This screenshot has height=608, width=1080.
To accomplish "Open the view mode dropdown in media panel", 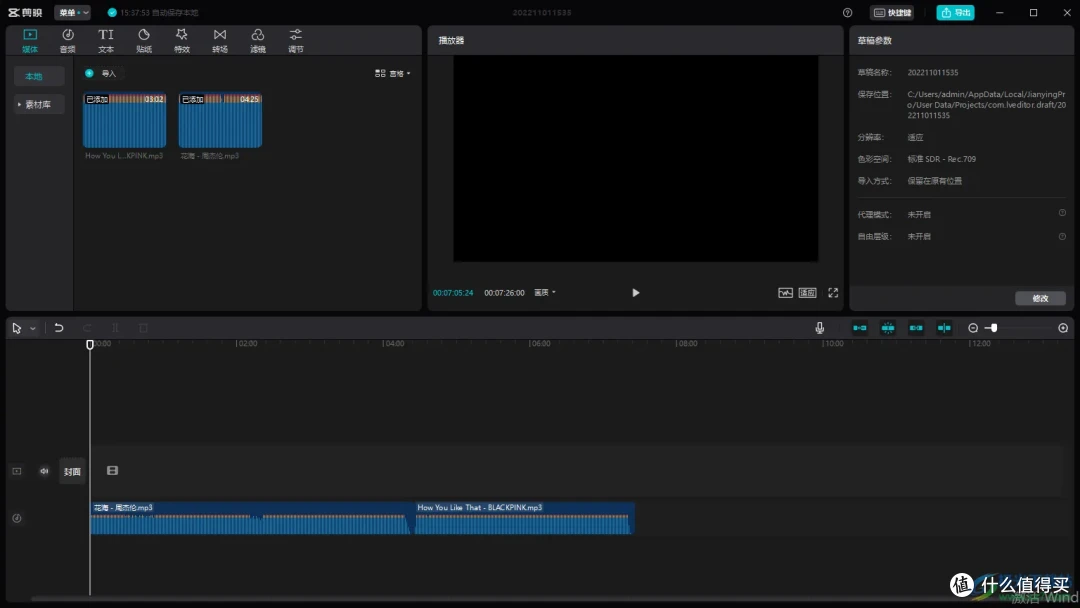I will coord(393,73).
